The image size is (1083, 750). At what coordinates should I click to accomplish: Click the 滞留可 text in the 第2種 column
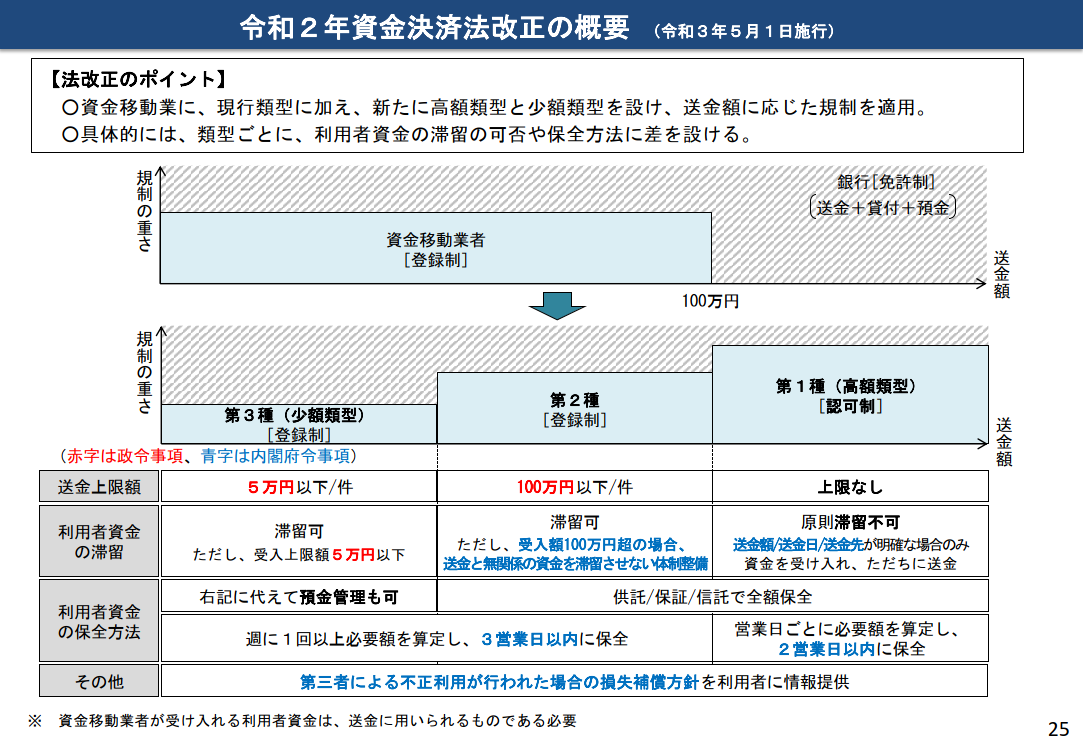(x=575, y=522)
